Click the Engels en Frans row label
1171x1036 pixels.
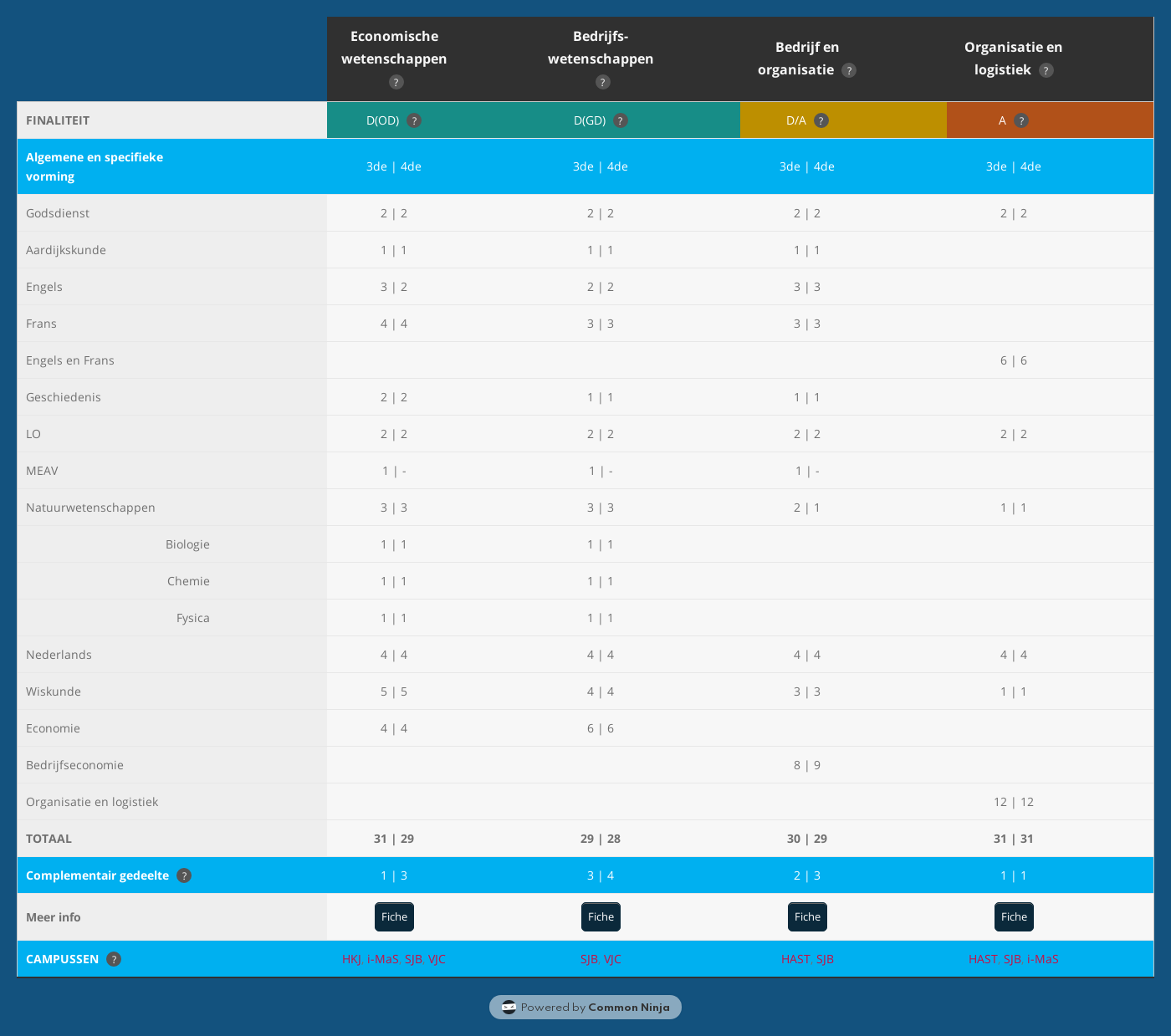(x=70, y=360)
